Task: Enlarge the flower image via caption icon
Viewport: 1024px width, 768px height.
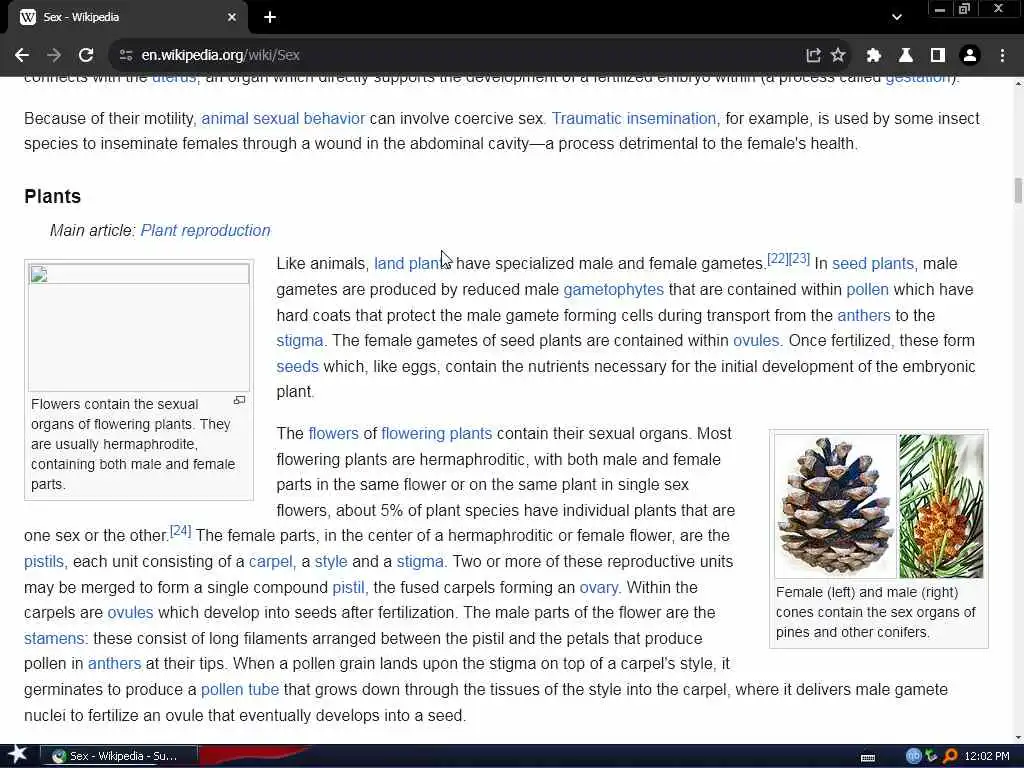Action: [240, 400]
